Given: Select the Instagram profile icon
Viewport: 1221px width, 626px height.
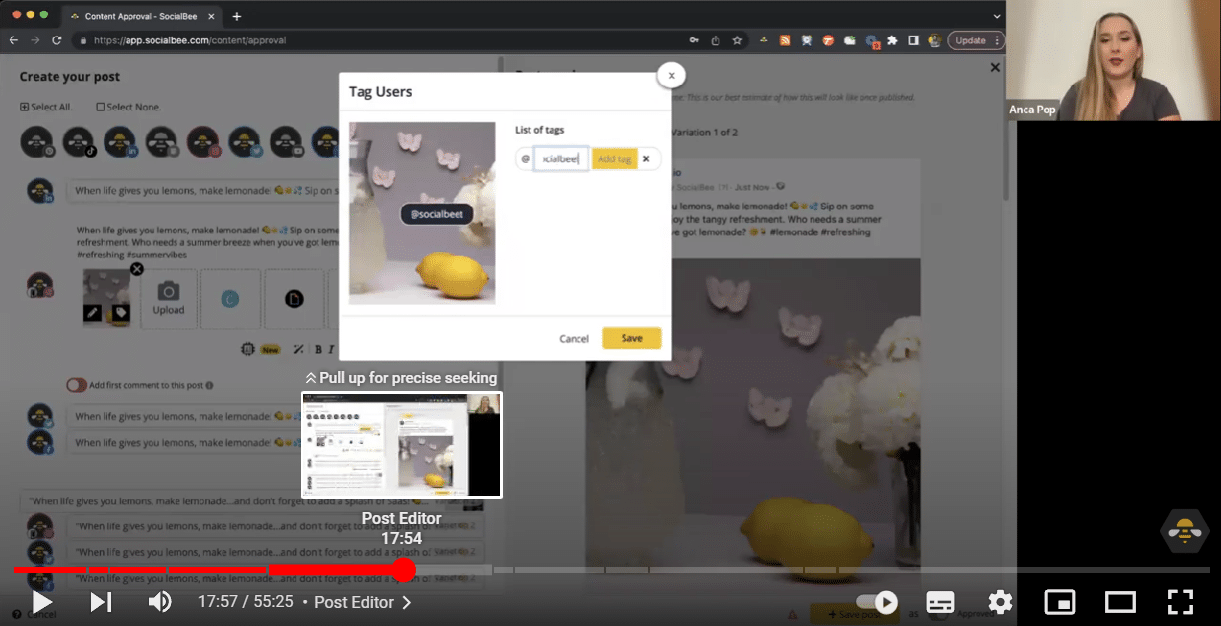Looking at the screenshot, I should pyautogui.click(x=201, y=141).
